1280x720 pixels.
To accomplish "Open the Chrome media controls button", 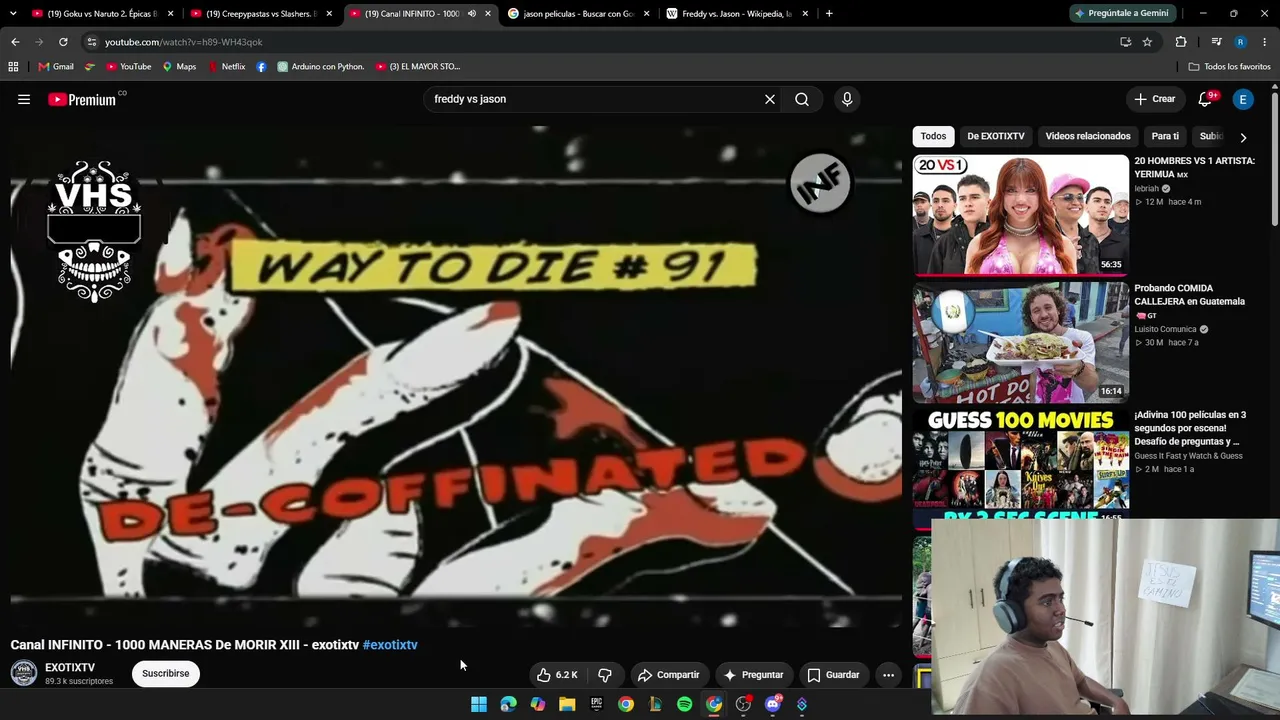I will 1216,42.
